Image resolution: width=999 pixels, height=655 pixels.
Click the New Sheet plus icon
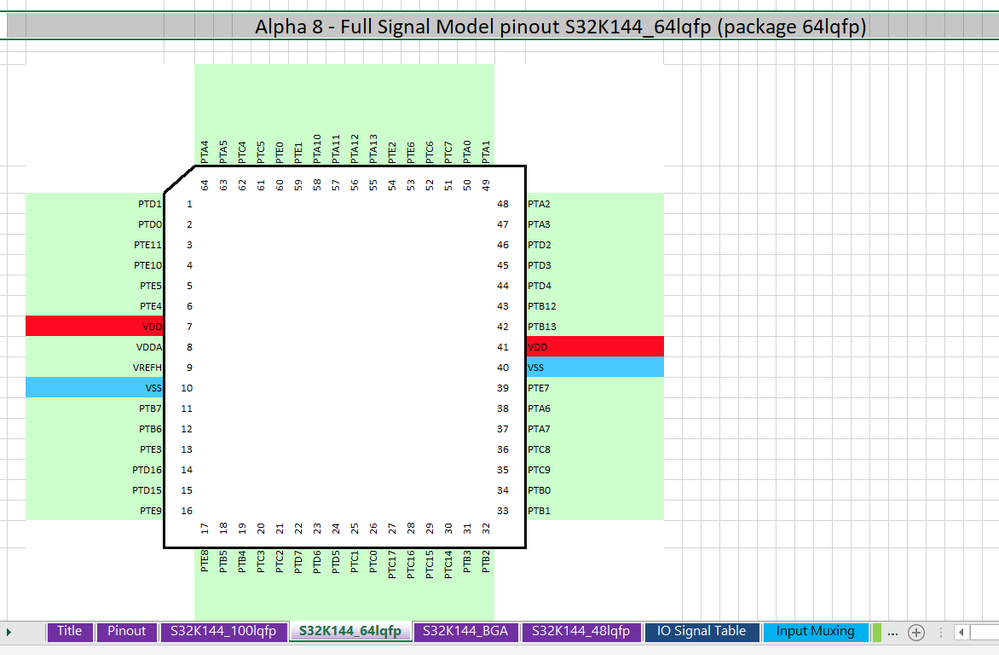pyautogui.click(x=917, y=632)
